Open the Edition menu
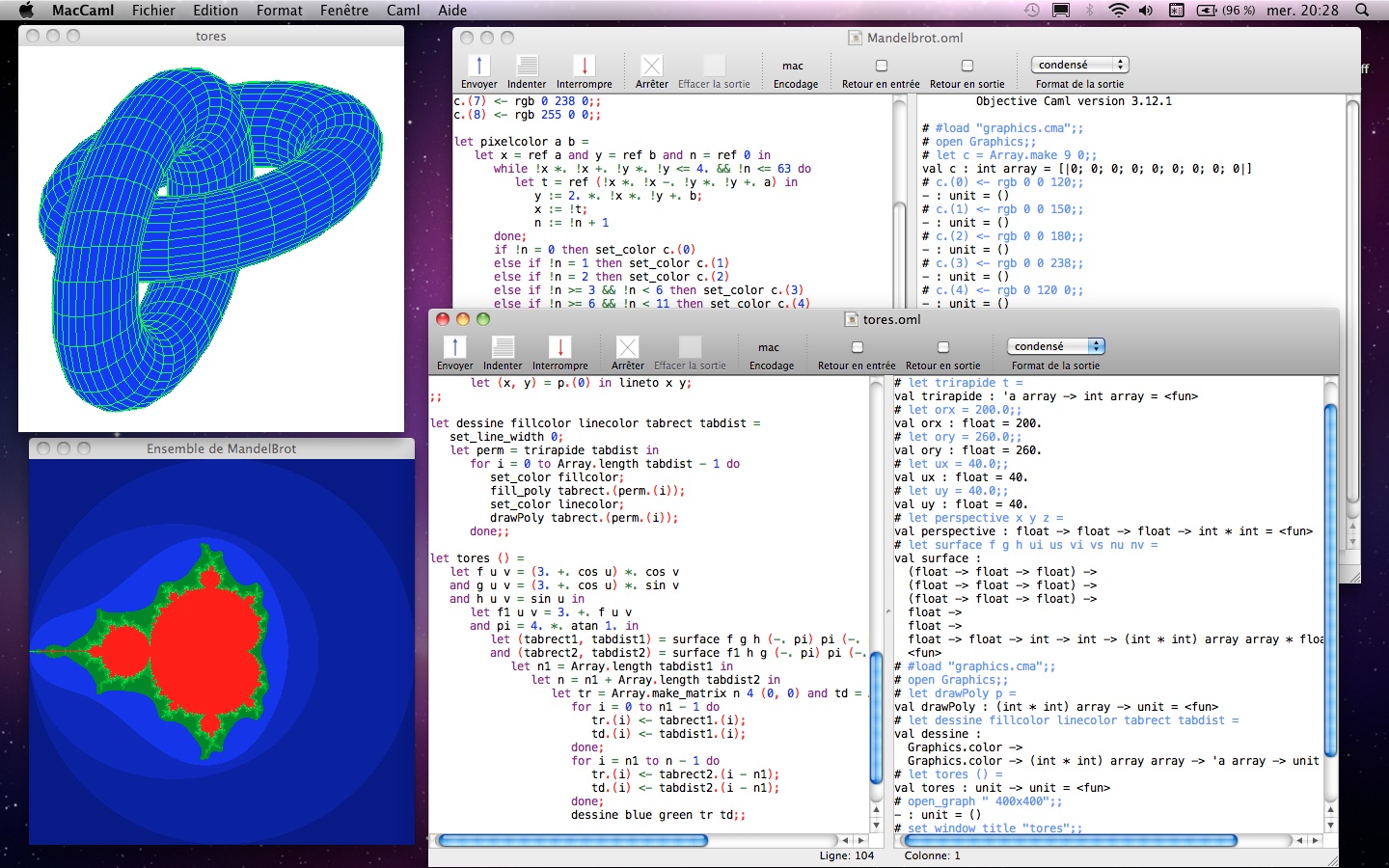This screenshot has width=1389, height=868. pyautogui.click(x=215, y=11)
